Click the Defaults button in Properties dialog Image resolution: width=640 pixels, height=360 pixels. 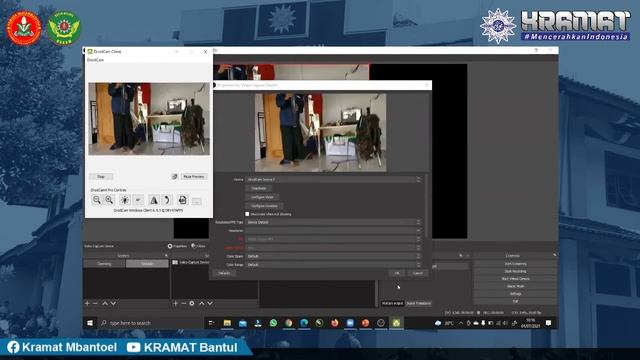pos(224,273)
